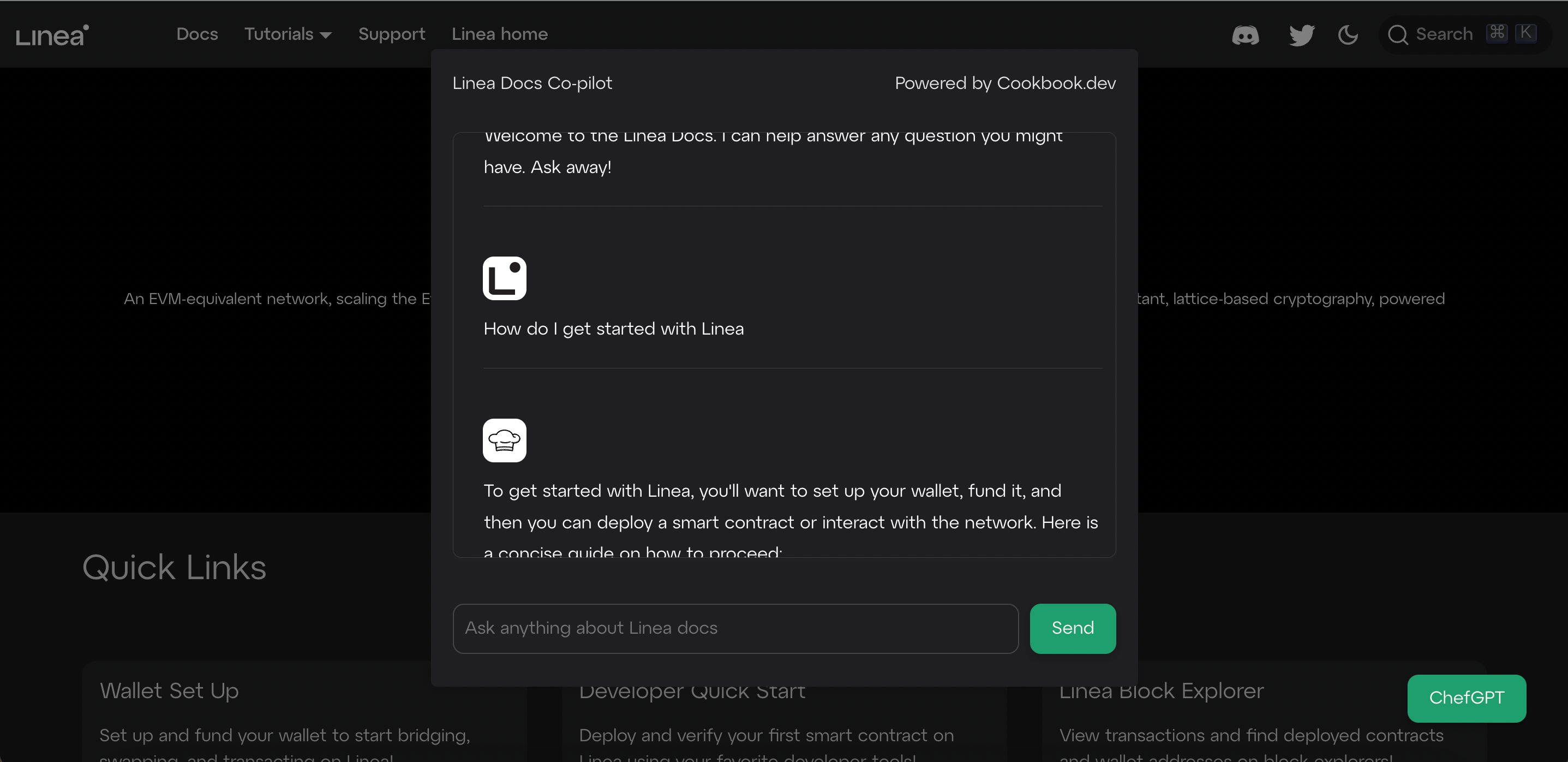Focus the 'Ask anything about Linea docs' field
Screen dimensions: 1568x762
tap(735, 629)
